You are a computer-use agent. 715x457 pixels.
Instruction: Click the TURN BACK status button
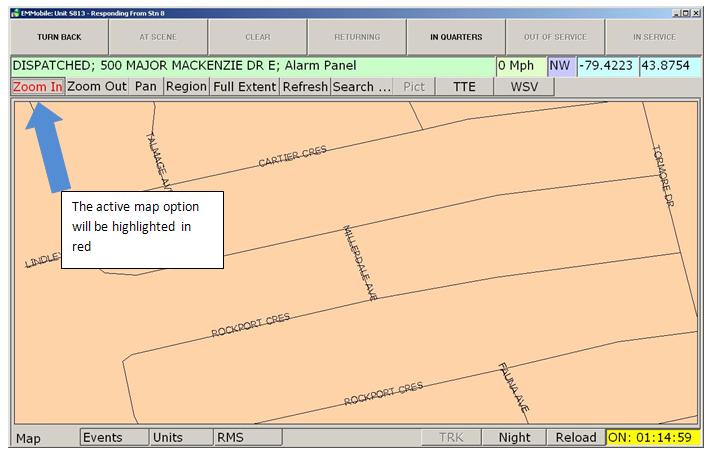(59, 37)
